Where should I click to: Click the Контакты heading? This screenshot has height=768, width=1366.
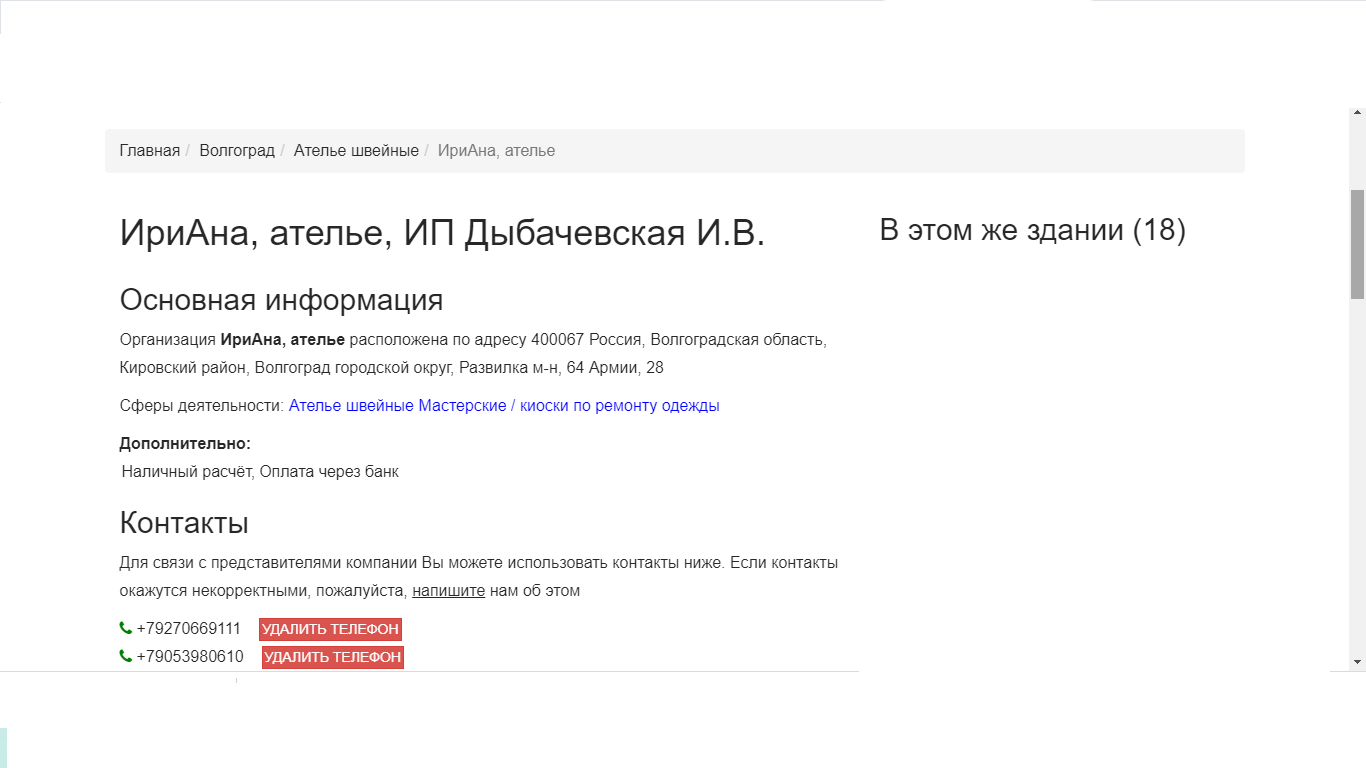coord(184,523)
